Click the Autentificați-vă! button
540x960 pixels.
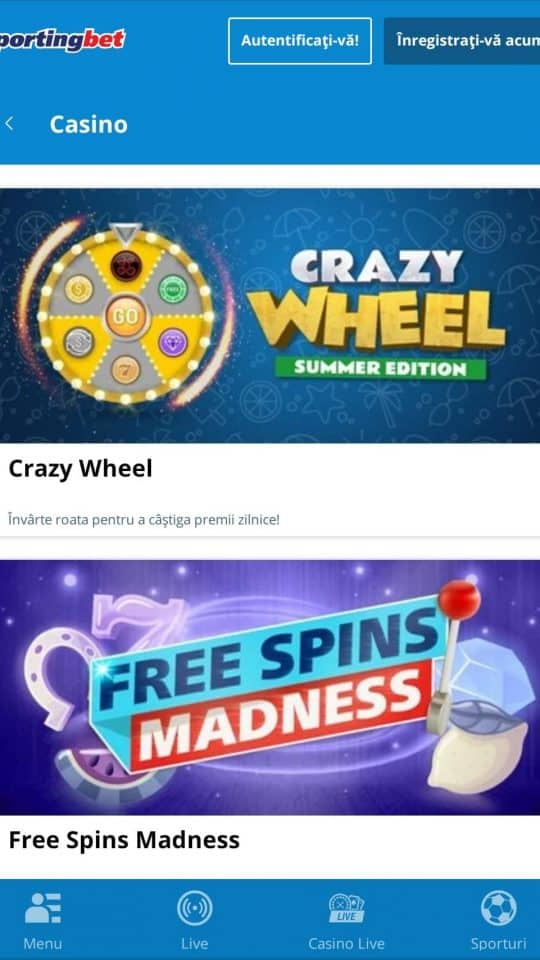tap(300, 41)
